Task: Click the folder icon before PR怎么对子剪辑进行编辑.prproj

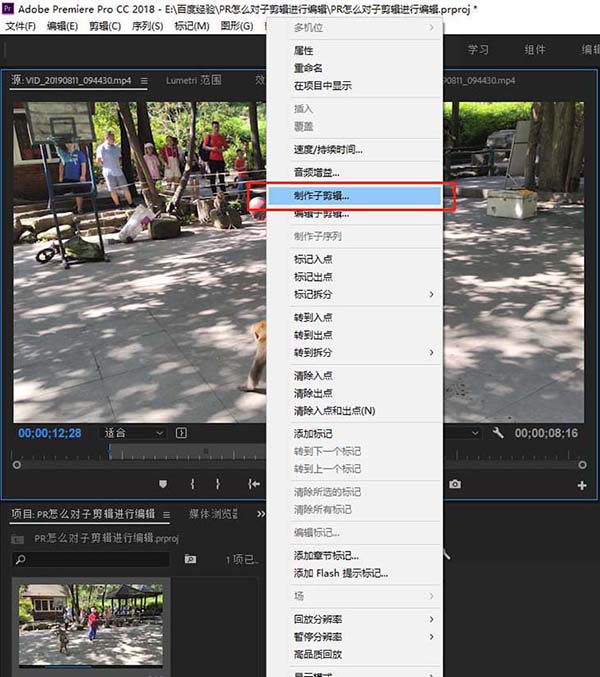Action: [17, 539]
